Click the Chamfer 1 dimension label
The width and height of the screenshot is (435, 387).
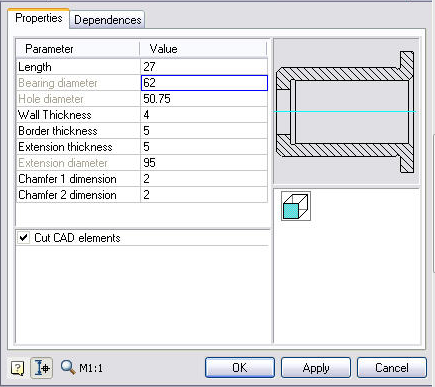click(67, 179)
